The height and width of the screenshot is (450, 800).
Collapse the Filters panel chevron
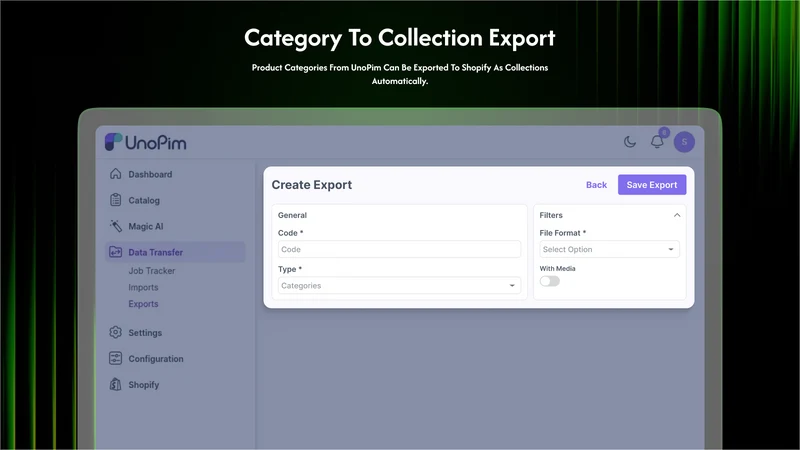click(x=677, y=215)
